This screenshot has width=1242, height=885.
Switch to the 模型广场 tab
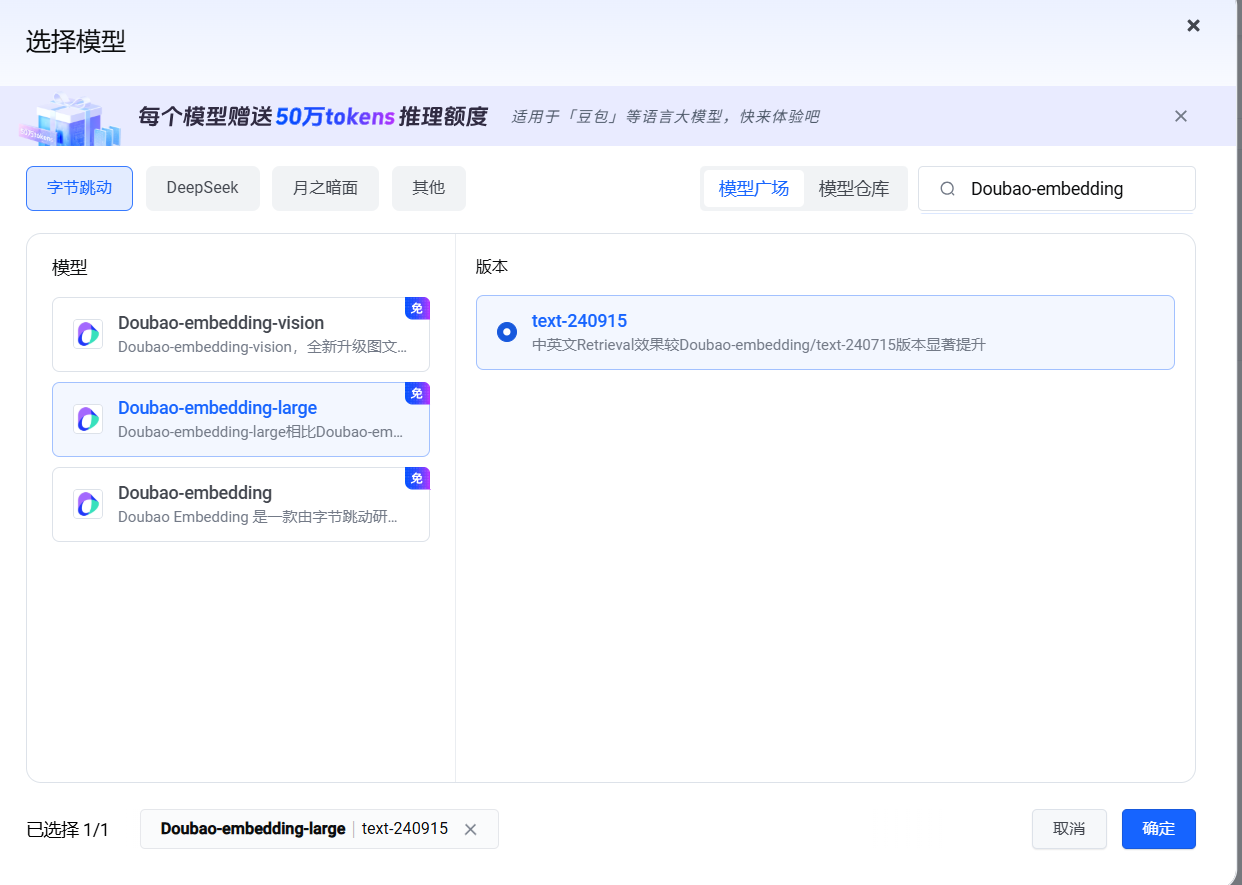pyautogui.click(x=754, y=188)
